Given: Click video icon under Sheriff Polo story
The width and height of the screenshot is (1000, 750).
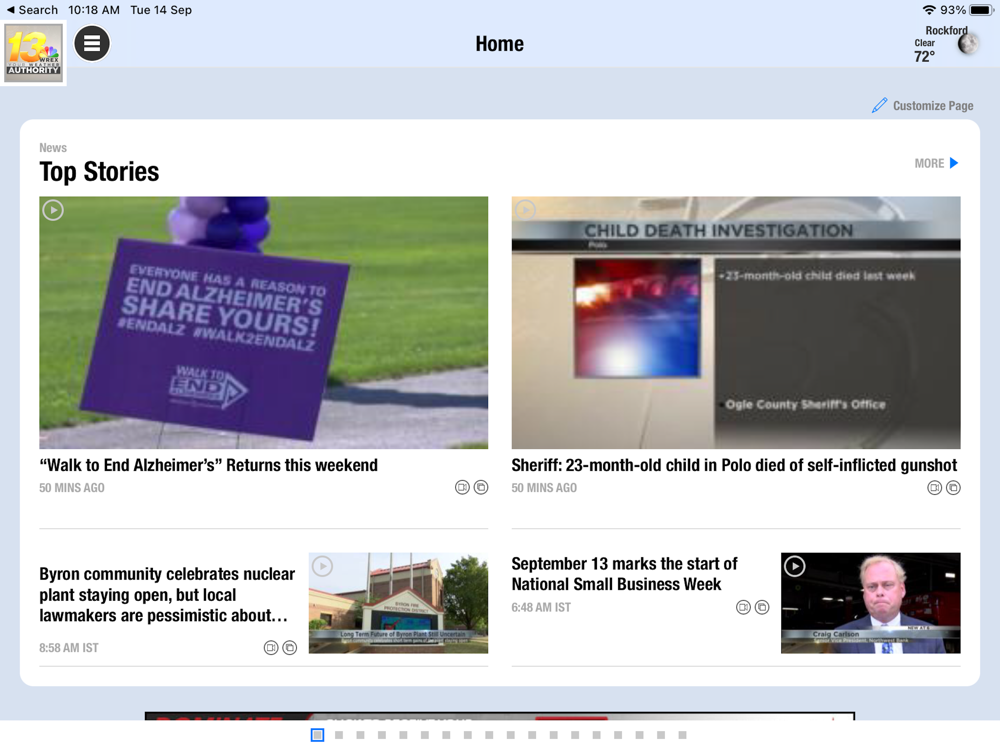Looking at the screenshot, I should (934, 488).
